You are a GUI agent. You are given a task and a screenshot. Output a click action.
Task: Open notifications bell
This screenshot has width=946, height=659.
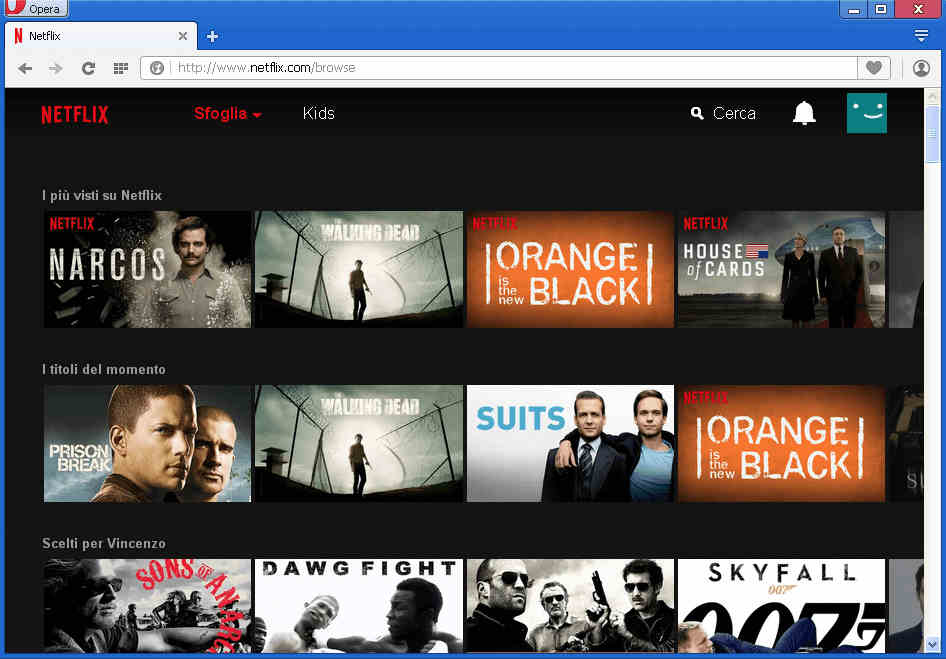click(x=804, y=113)
